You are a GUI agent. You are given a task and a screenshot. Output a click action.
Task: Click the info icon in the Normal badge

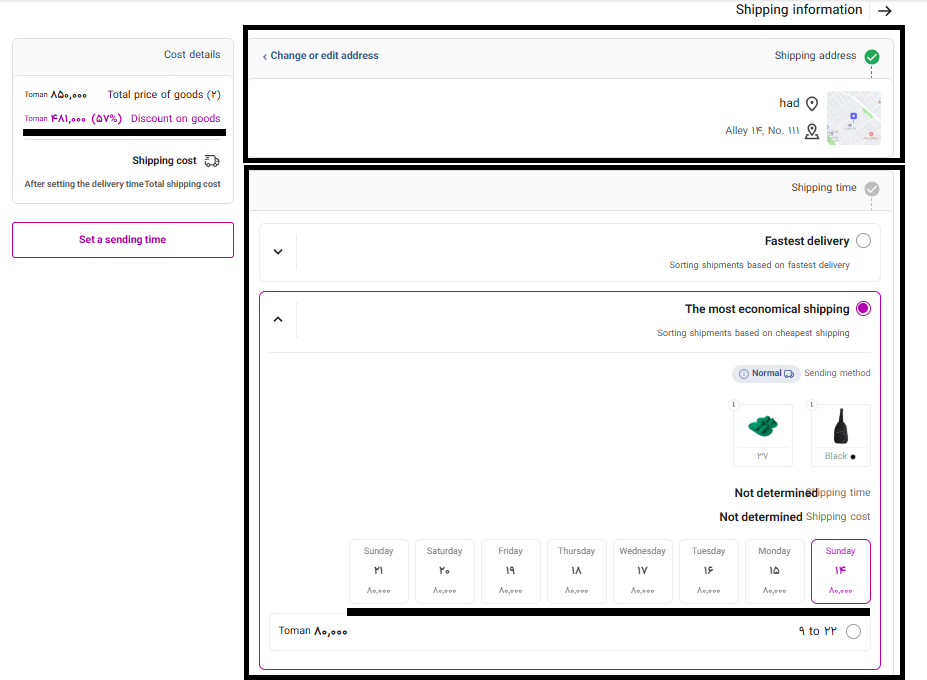(743, 374)
